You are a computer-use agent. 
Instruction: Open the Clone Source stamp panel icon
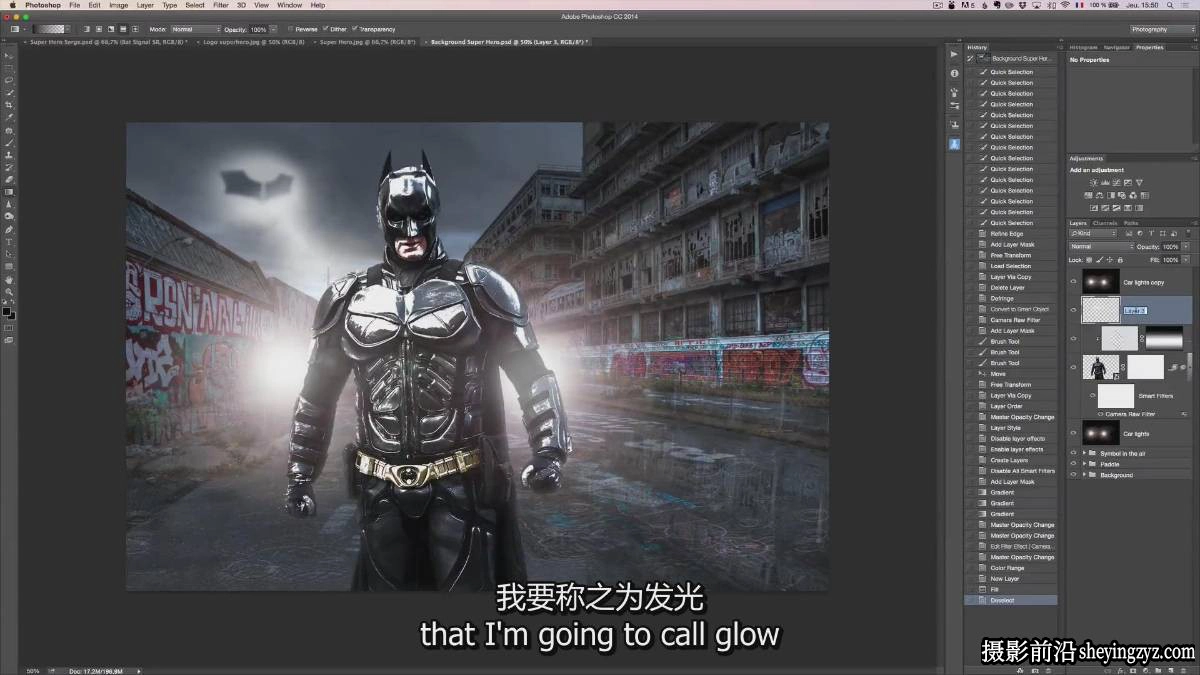pos(954,124)
